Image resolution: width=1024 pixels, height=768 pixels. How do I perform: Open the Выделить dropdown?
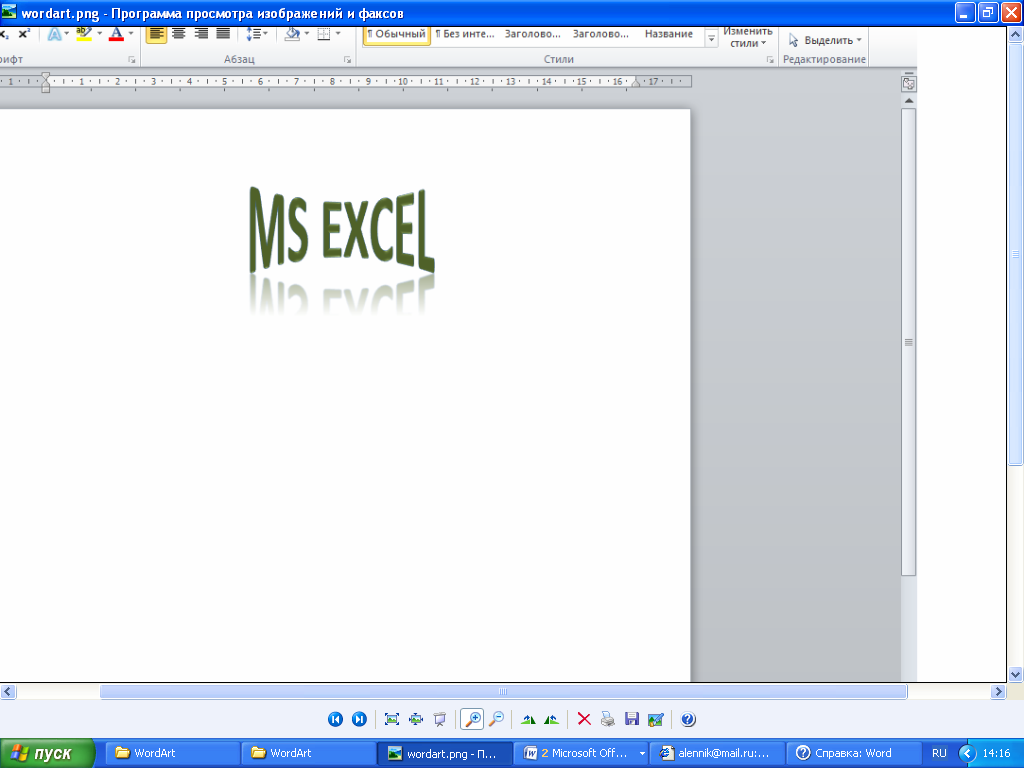[825, 40]
